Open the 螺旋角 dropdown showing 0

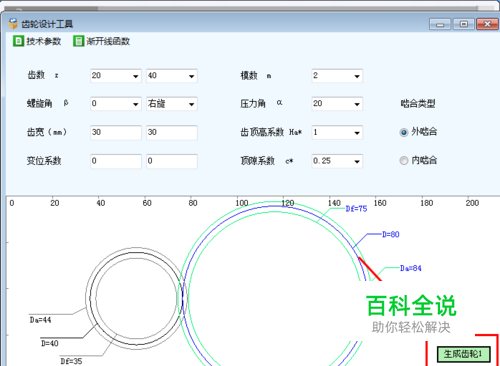coord(116,104)
